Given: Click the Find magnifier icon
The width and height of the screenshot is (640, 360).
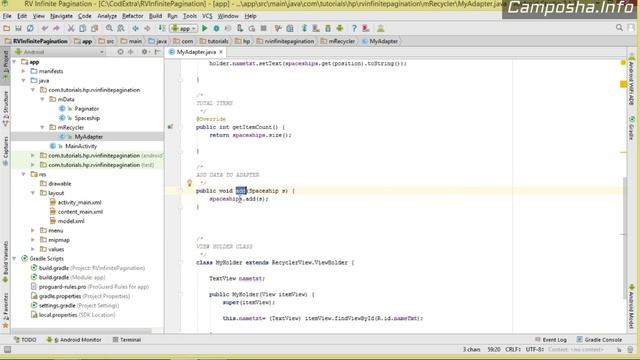Looking at the screenshot, I should pyautogui.click(x=109, y=29).
